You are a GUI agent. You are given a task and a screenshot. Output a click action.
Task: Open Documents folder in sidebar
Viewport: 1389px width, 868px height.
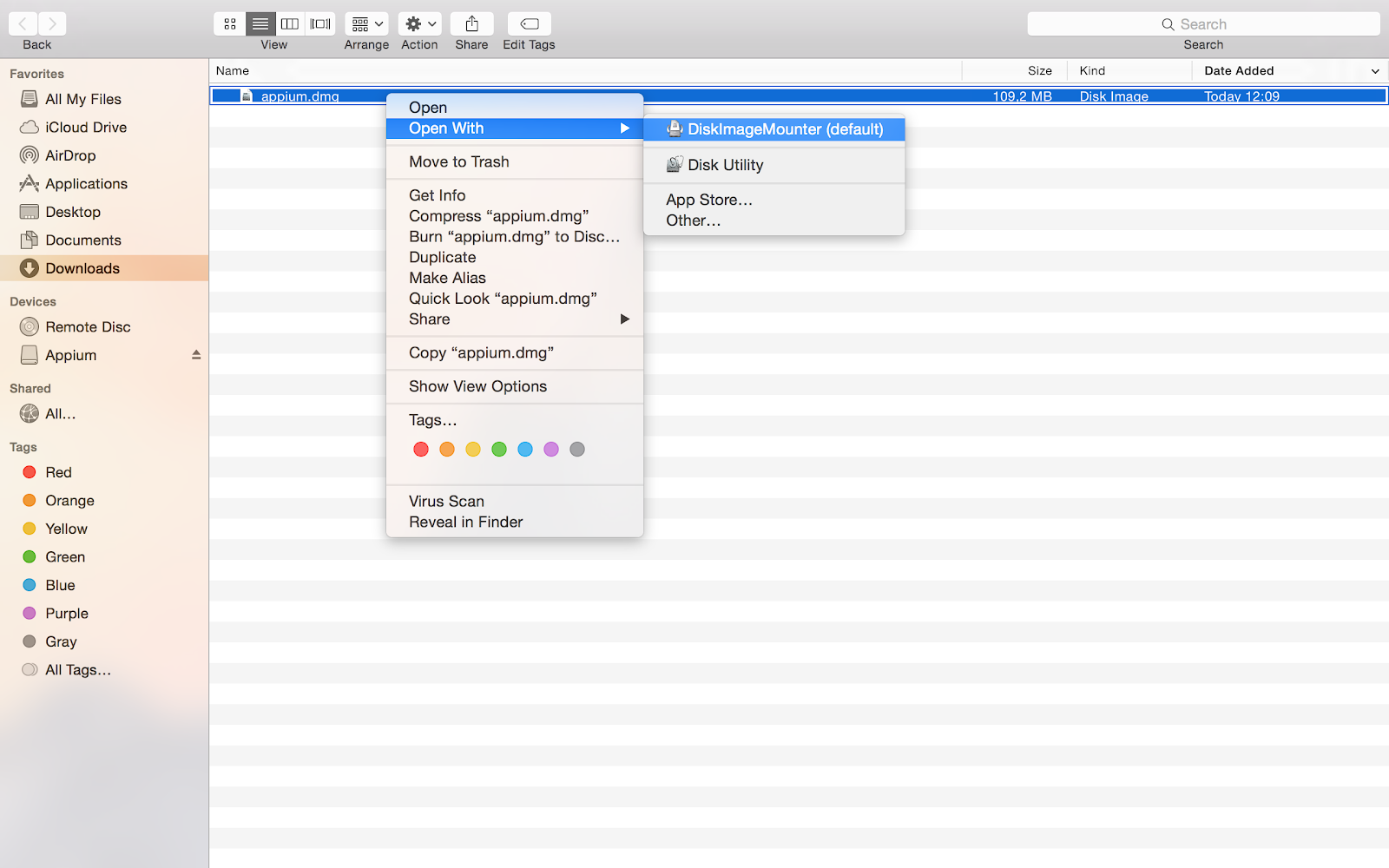[x=104, y=240]
